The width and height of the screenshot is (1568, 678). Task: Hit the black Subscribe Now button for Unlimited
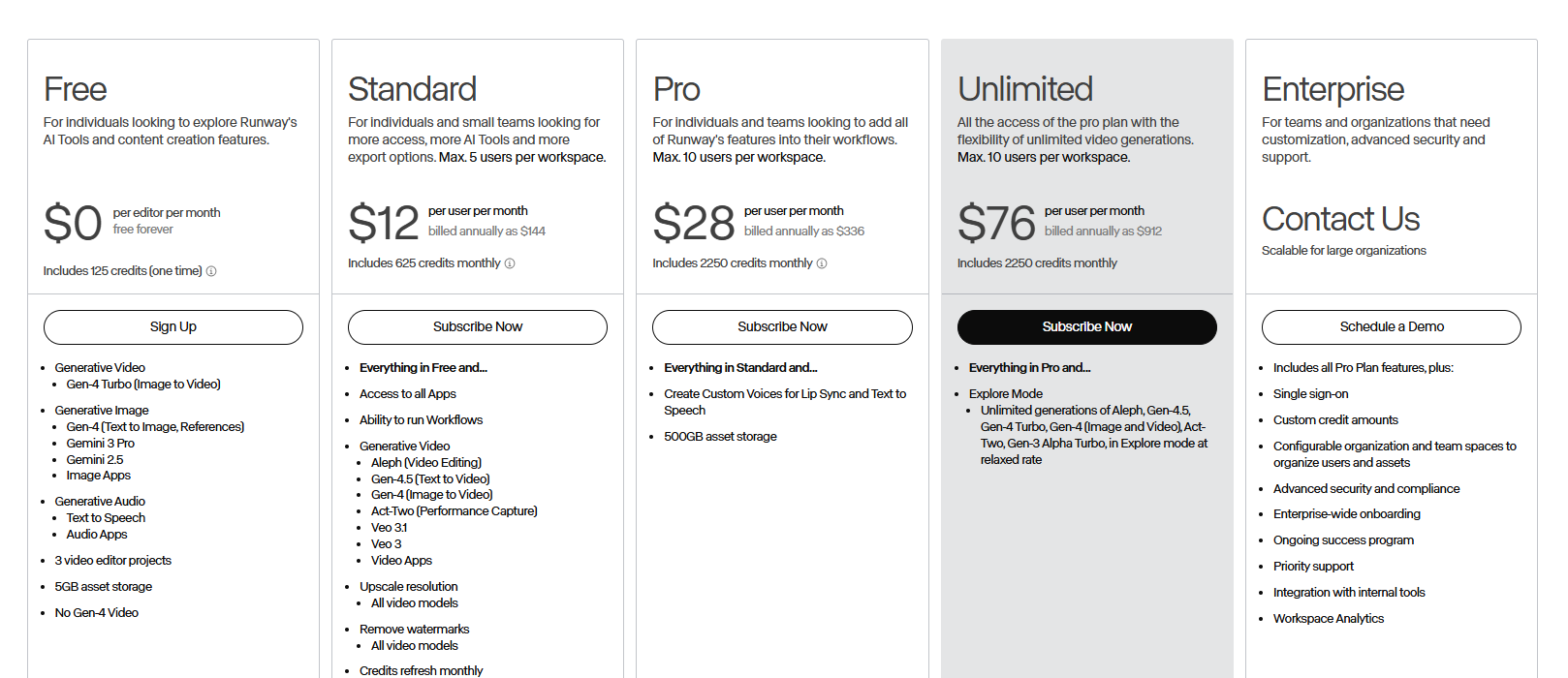[x=1086, y=327]
